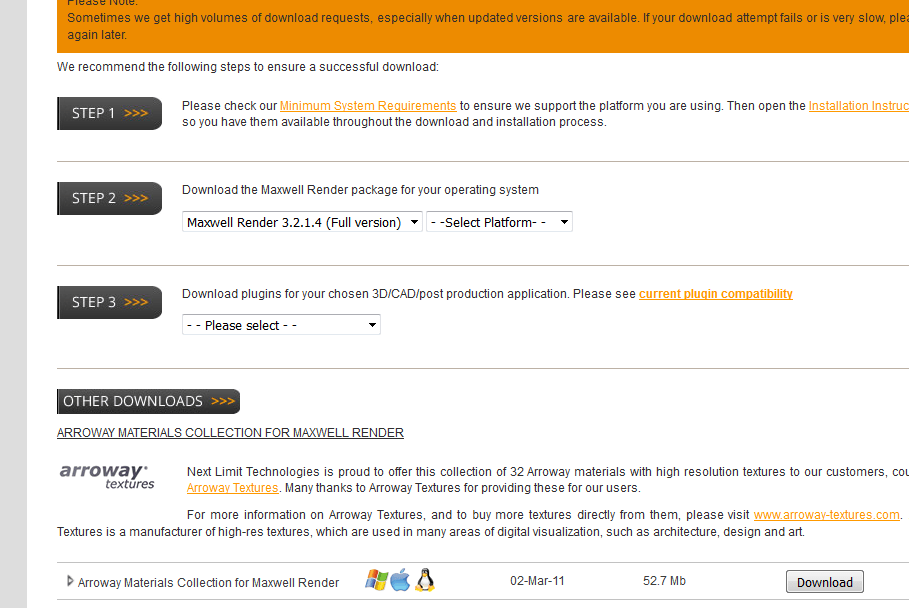Open the Minimum System Requirements link
This screenshot has width=909, height=608.
coord(367,105)
